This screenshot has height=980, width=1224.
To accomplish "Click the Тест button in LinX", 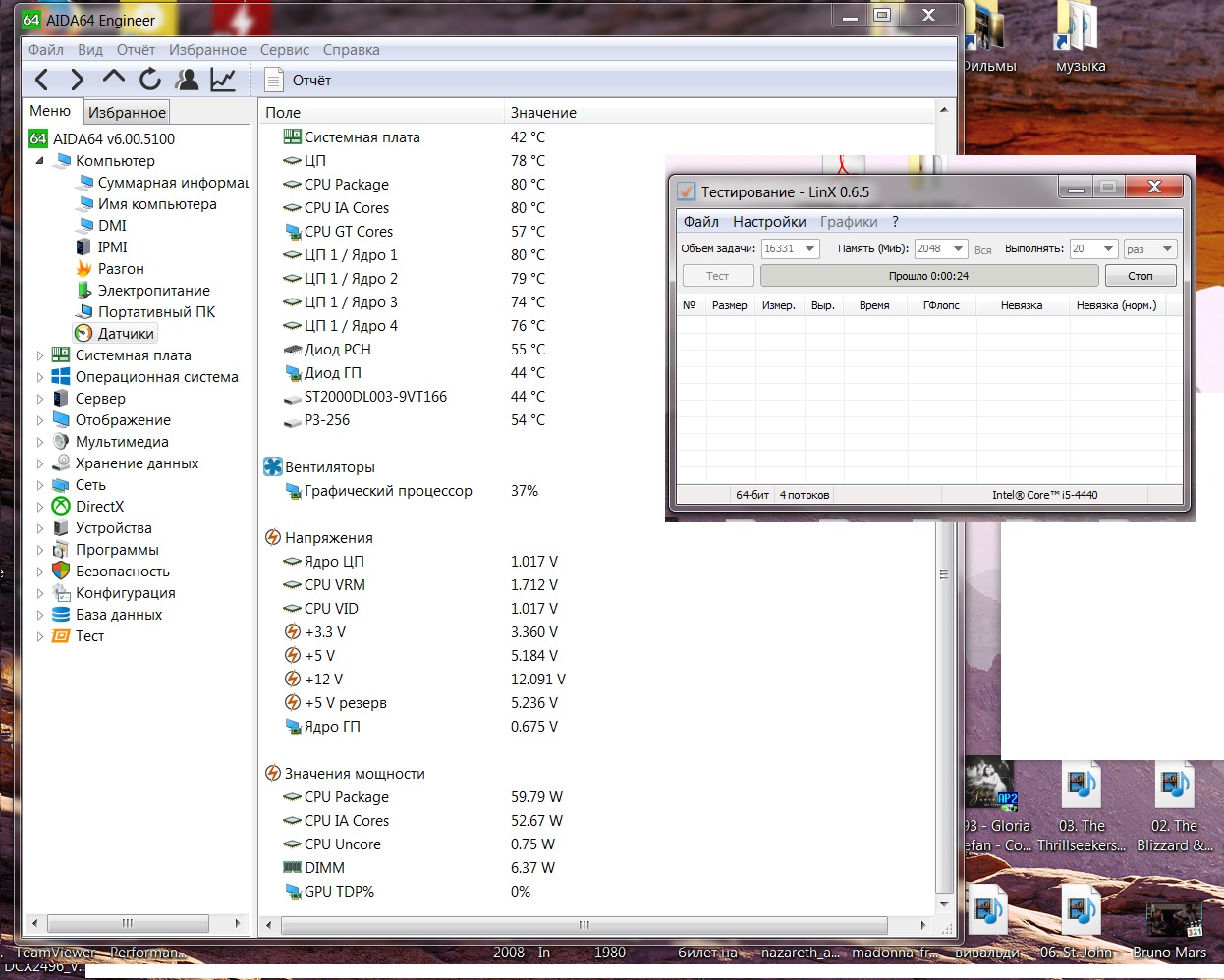I will tap(717, 276).
